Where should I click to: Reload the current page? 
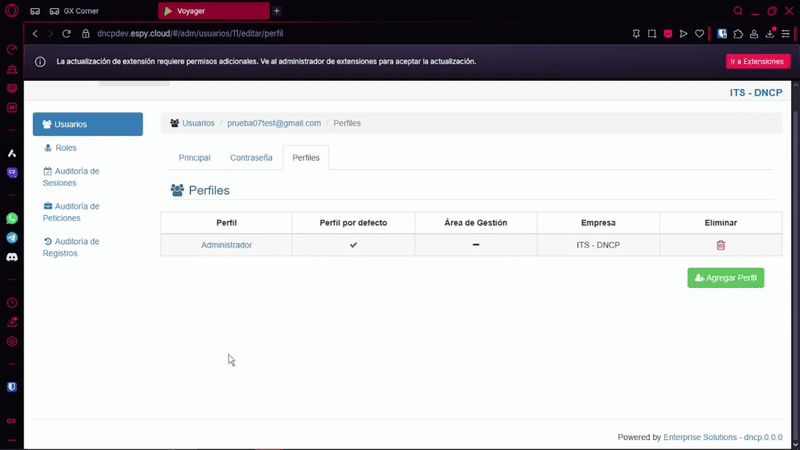[66, 33]
